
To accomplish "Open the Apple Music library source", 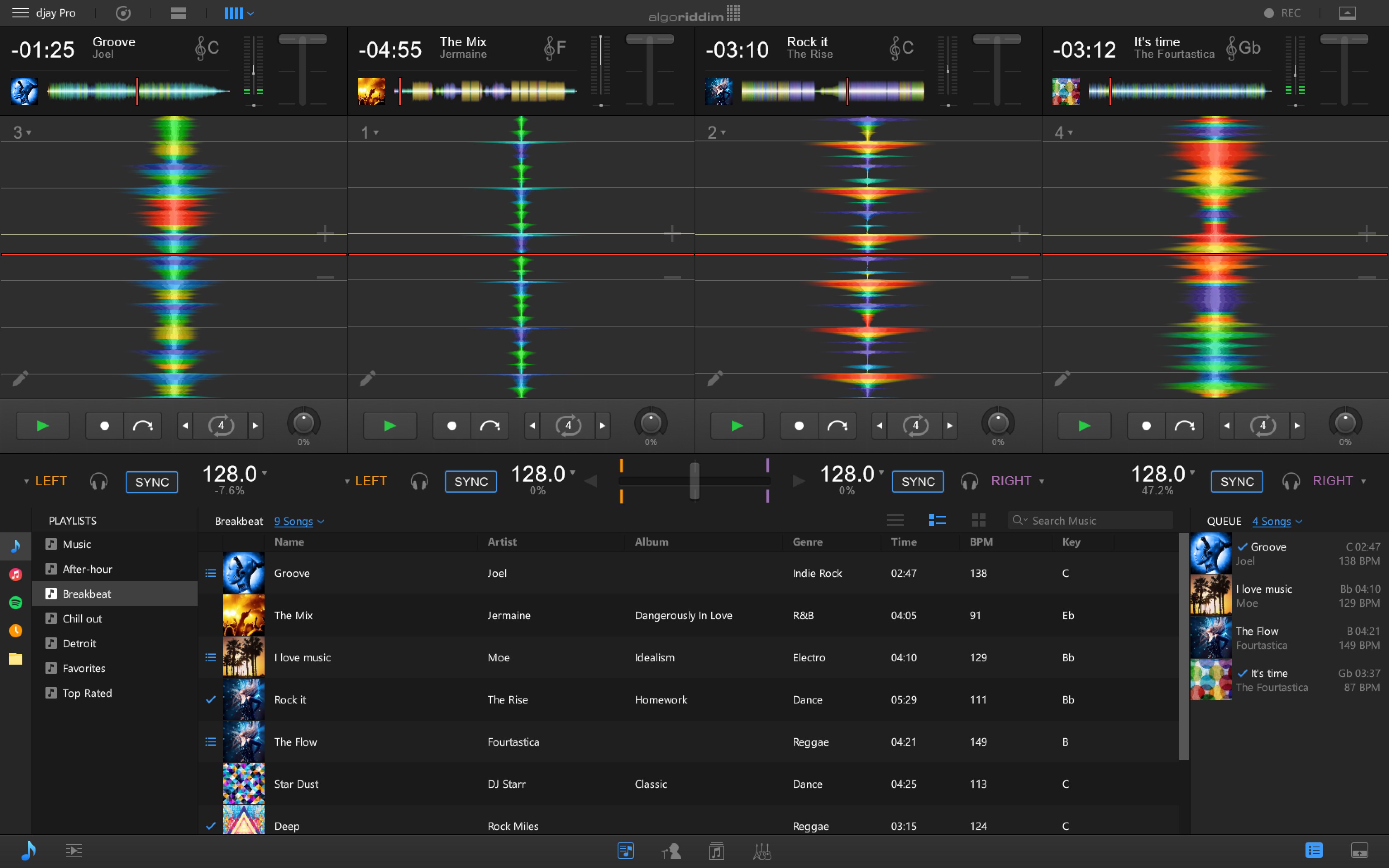I will click(15, 574).
